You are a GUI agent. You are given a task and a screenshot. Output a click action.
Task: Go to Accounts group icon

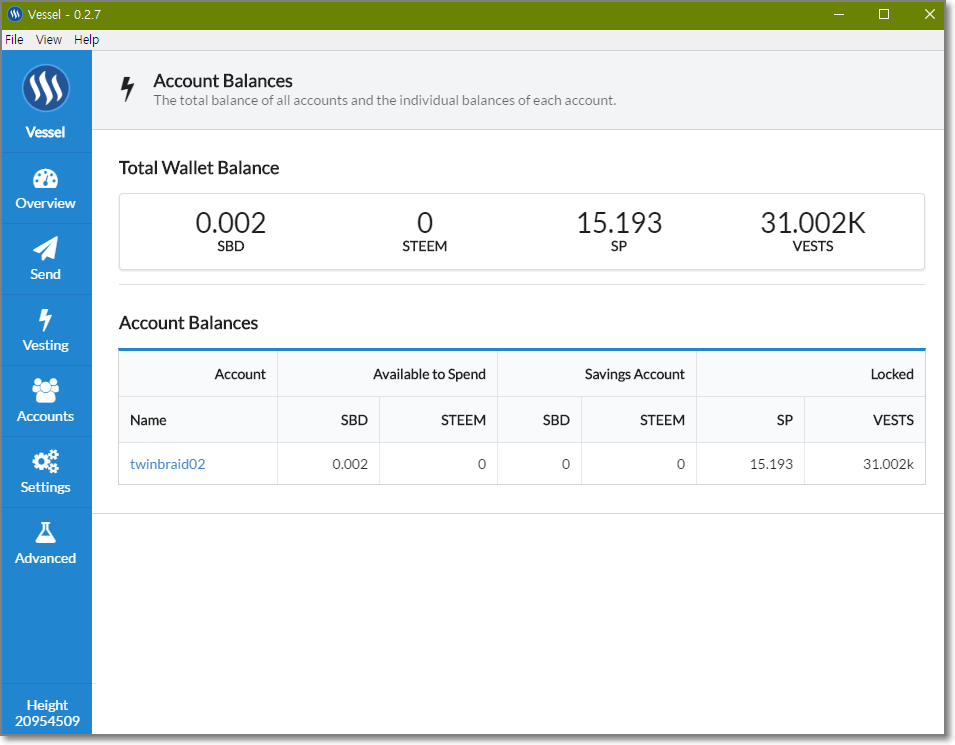46,390
